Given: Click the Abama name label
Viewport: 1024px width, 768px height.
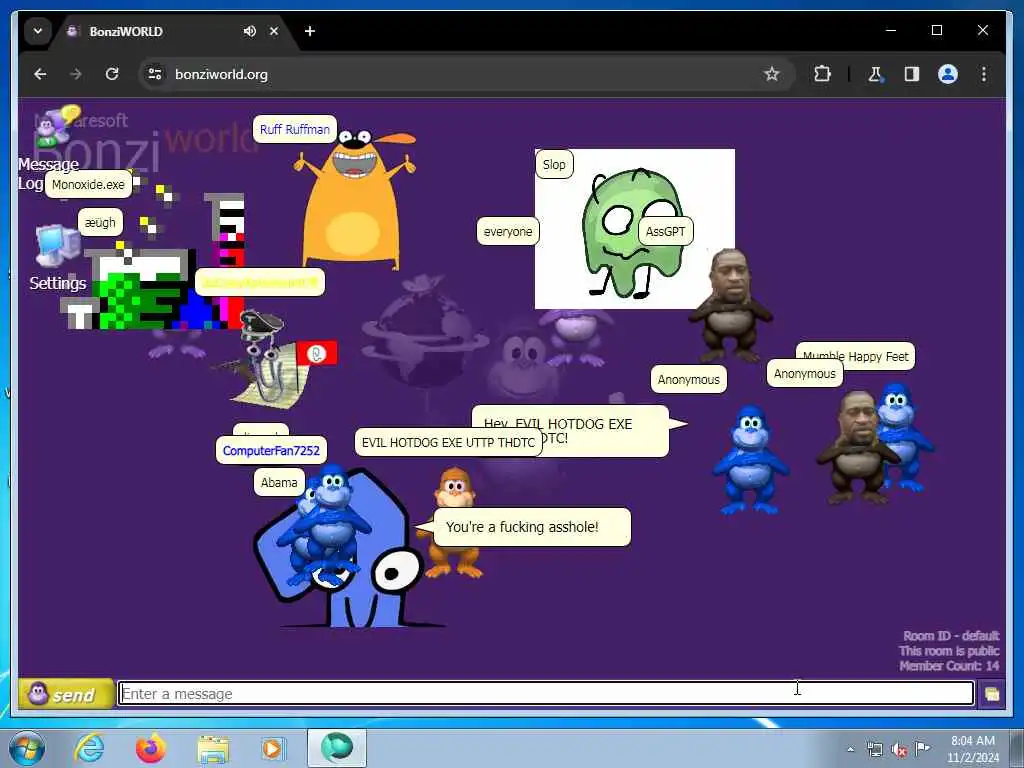Looking at the screenshot, I should 279,483.
